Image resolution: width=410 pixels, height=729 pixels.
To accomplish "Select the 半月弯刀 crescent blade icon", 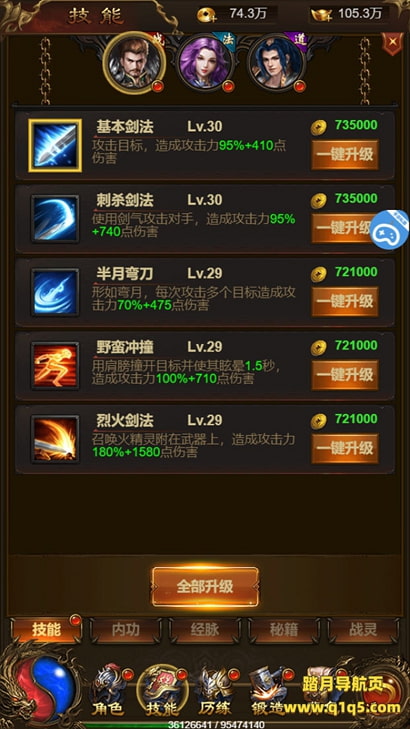I will 55,292.
